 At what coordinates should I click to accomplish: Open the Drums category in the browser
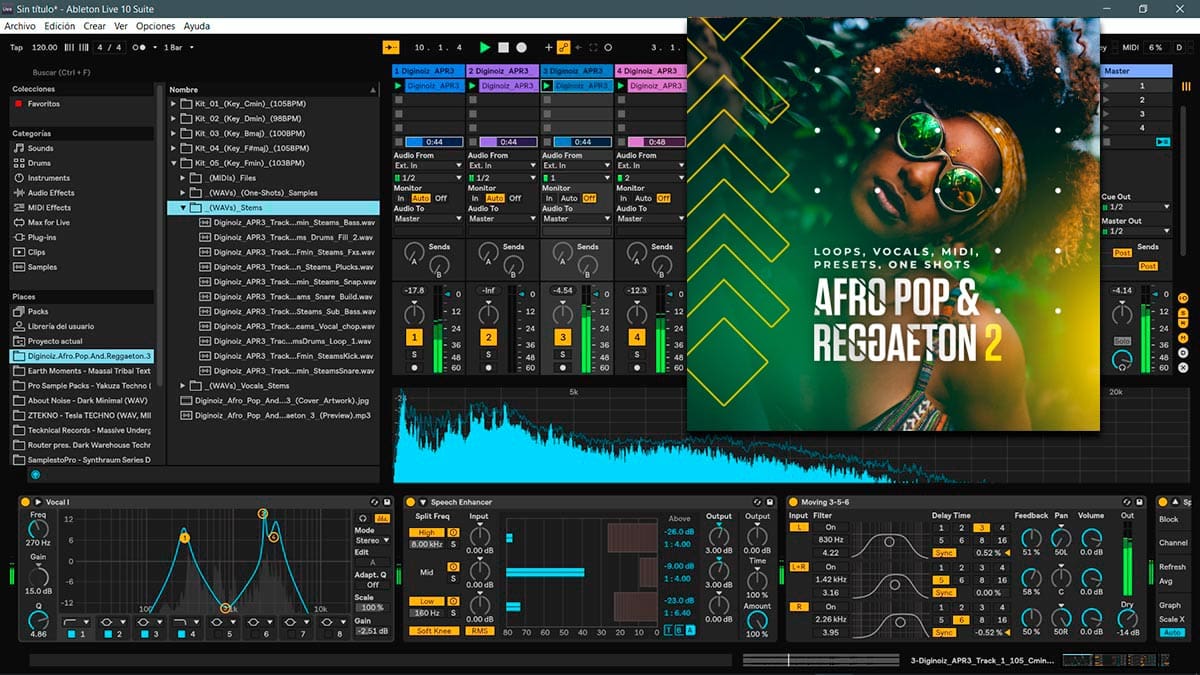click(39, 163)
